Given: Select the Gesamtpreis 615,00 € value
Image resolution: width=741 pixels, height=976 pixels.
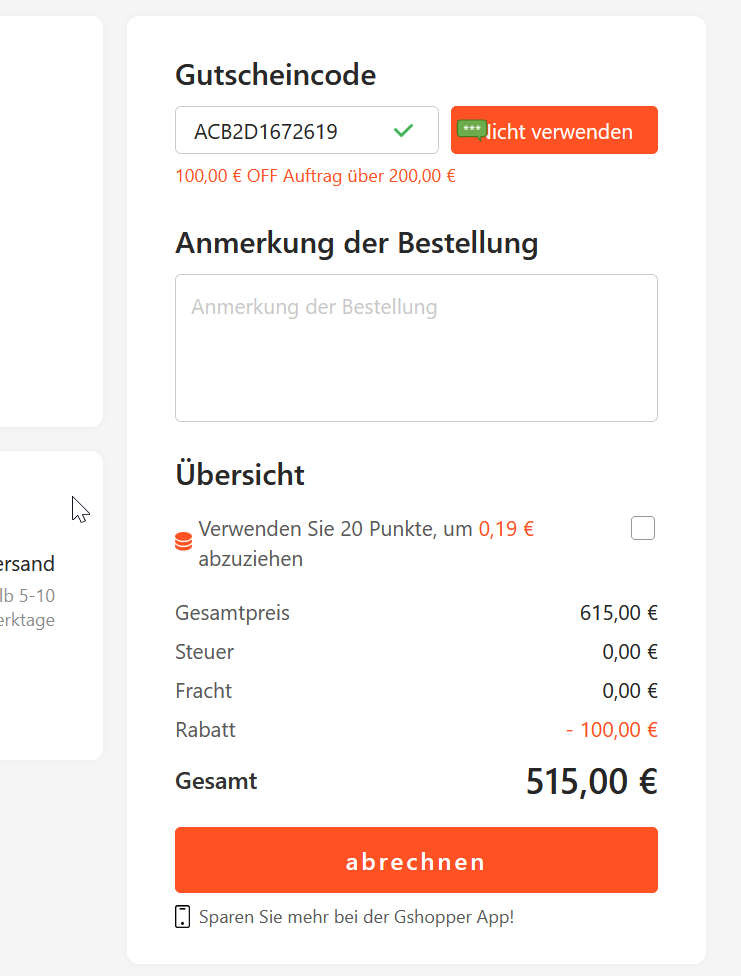Looking at the screenshot, I should [618, 613].
